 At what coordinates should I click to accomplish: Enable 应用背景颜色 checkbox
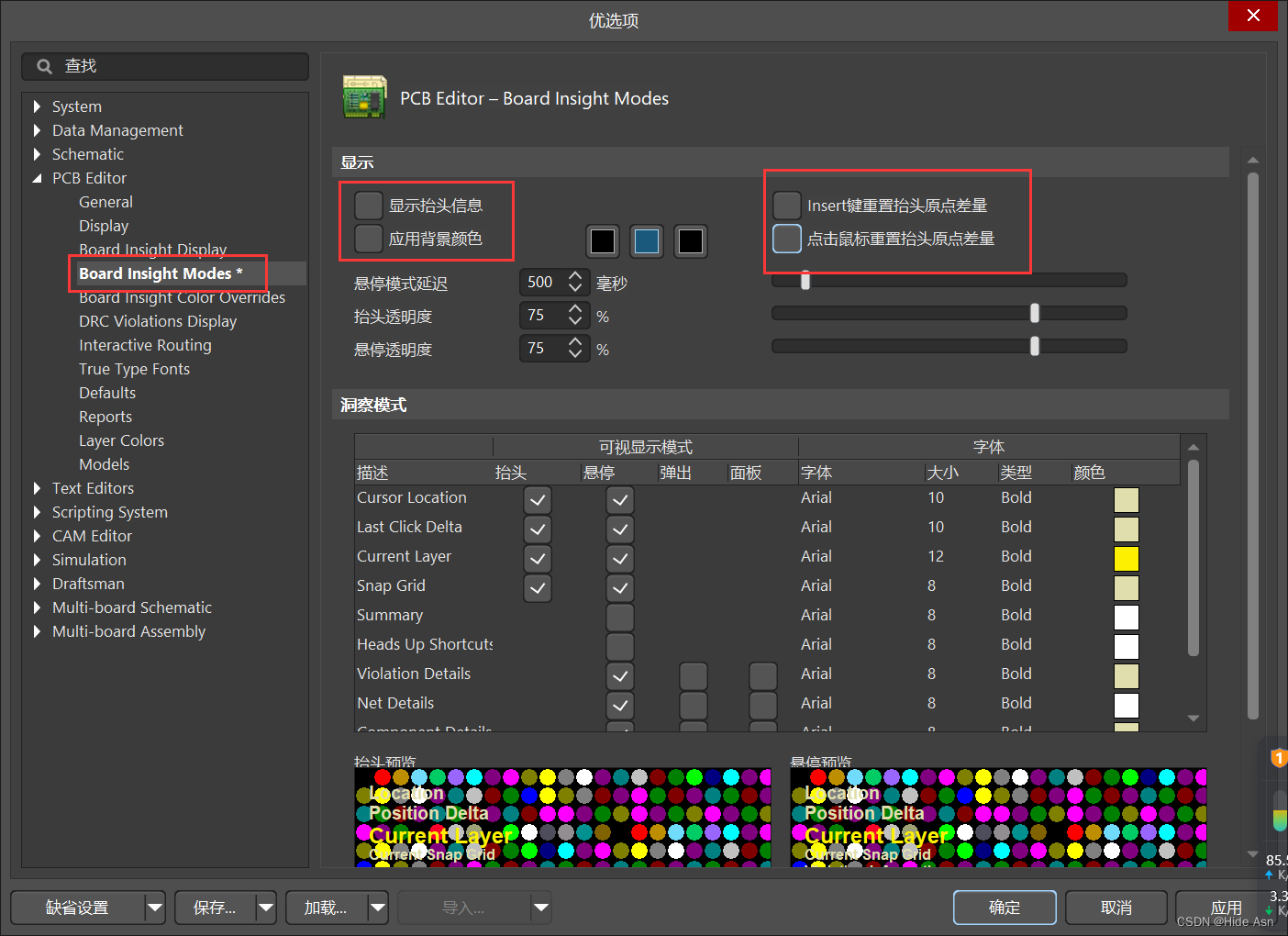pyautogui.click(x=369, y=239)
